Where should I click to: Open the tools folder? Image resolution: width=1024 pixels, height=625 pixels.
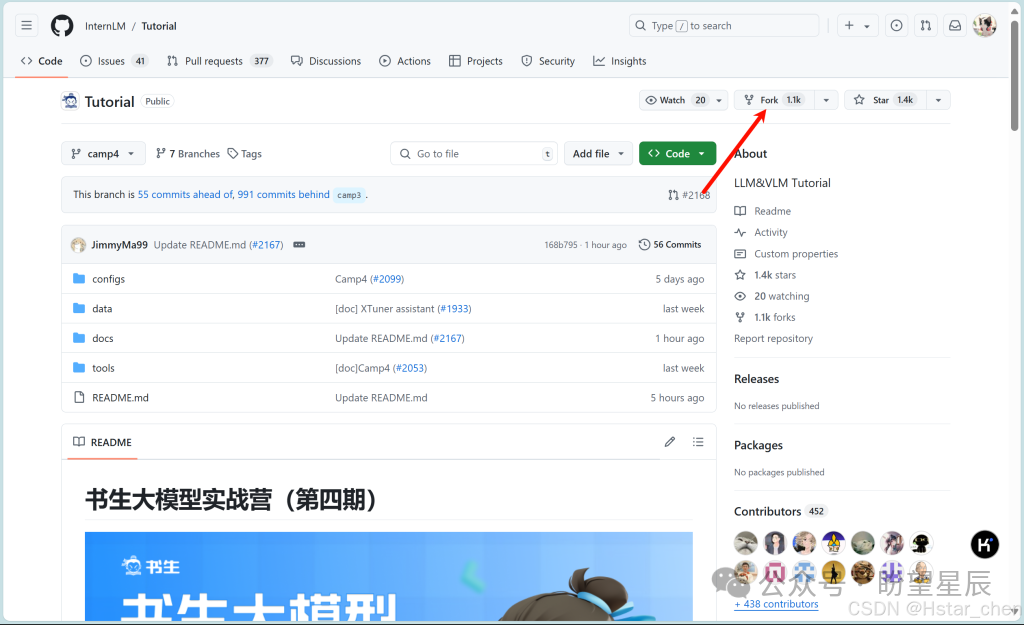point(103,368)
